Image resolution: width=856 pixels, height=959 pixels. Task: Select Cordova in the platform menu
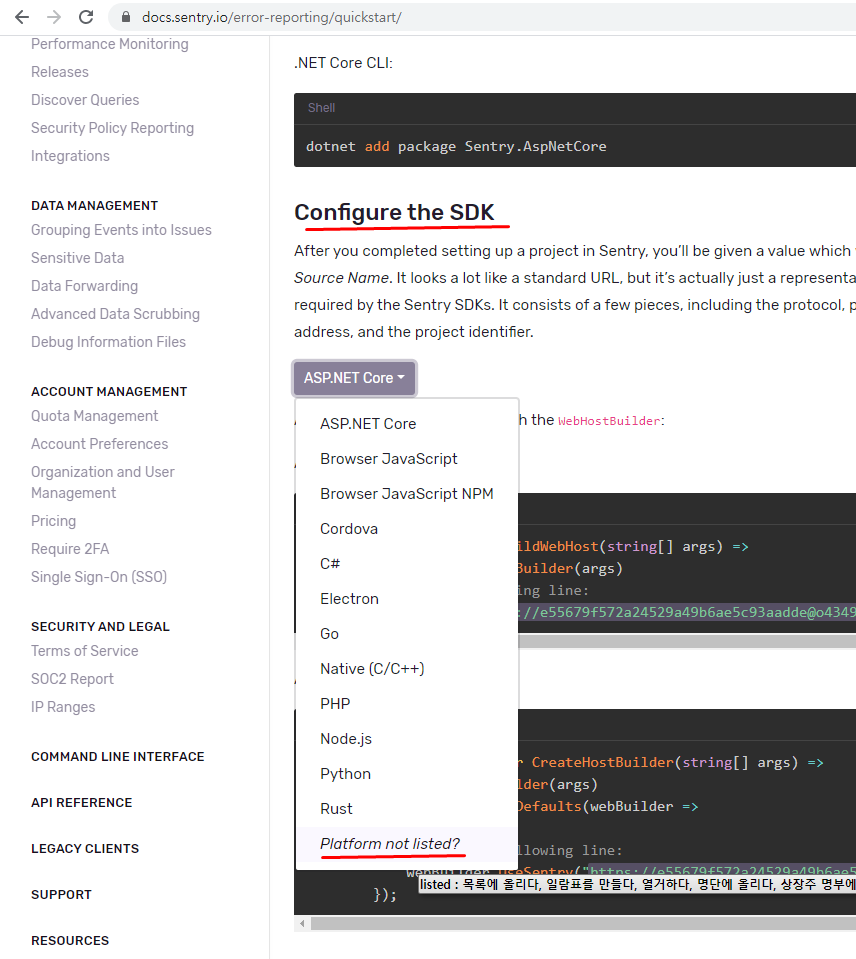407,528
